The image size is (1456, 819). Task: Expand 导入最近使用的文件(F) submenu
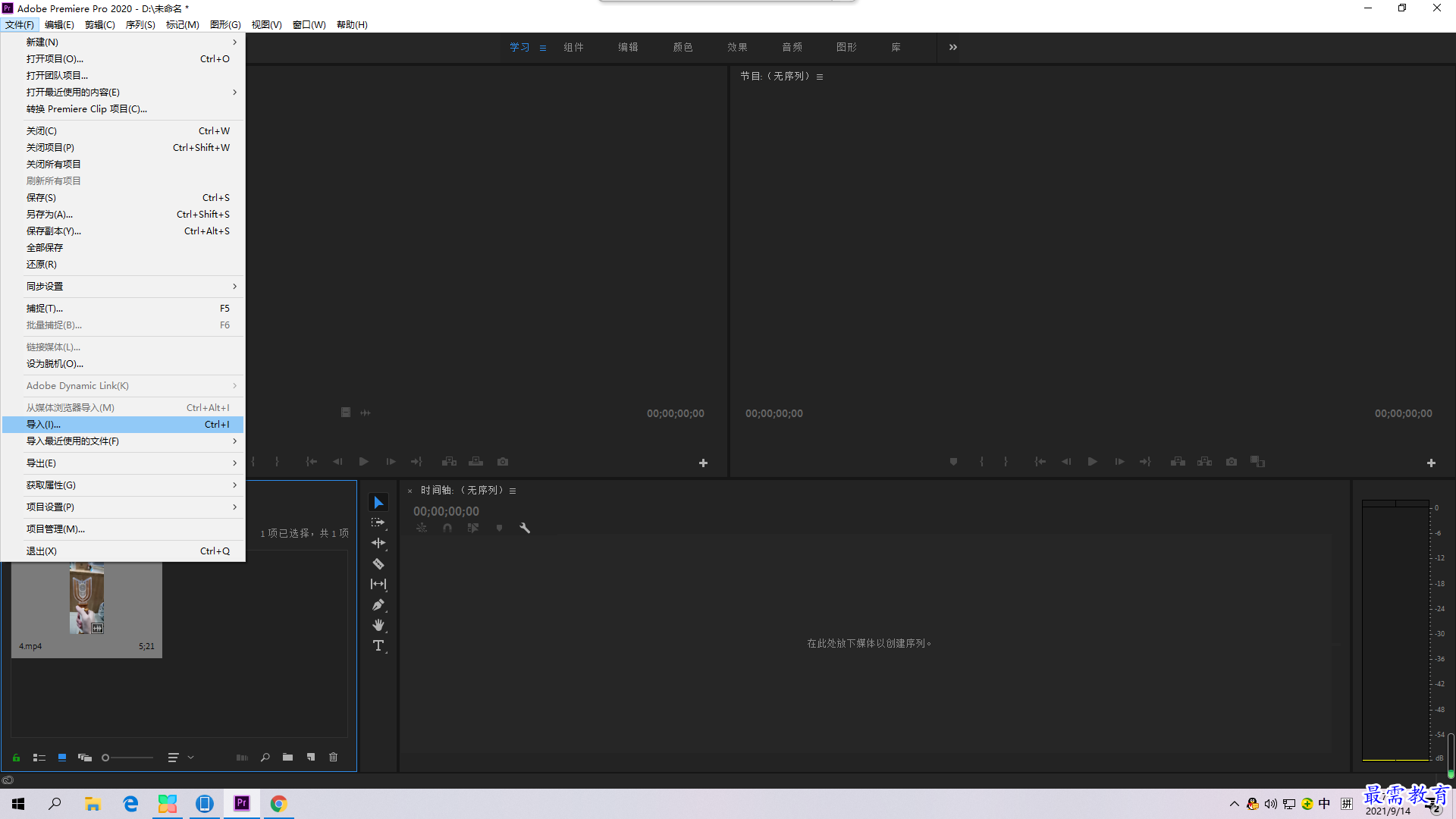[x=123, y=441]
